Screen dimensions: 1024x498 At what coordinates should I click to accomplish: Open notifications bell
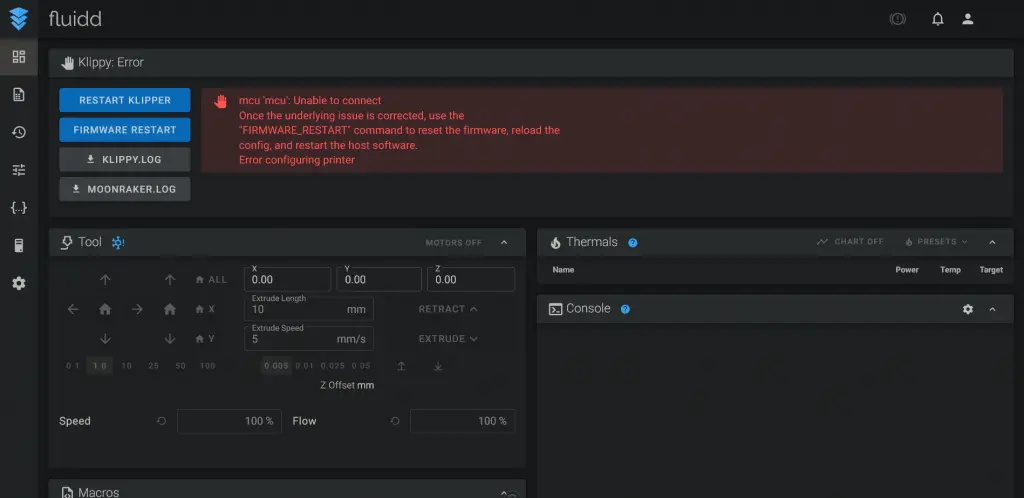click(x=938, y=19)
